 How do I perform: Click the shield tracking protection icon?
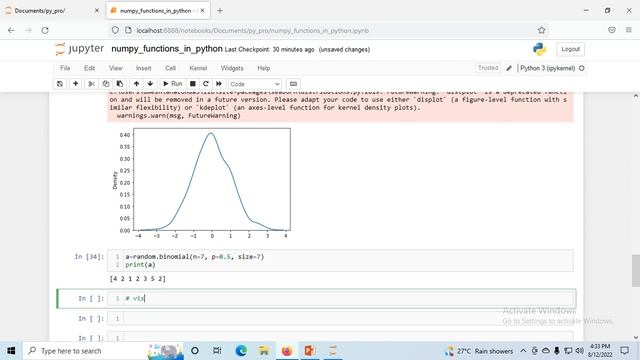pos(116,30)
